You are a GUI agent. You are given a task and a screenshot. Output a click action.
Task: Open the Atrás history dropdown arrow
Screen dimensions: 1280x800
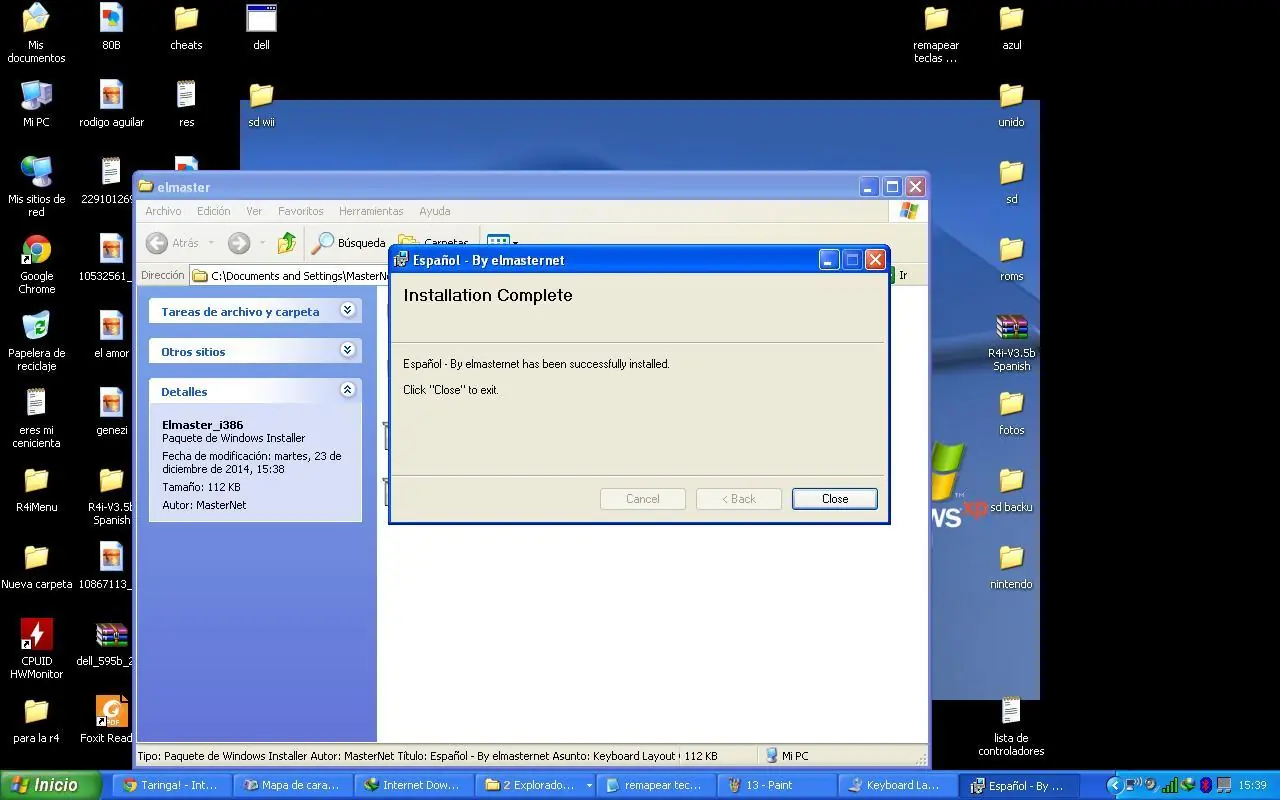[211, 243]
